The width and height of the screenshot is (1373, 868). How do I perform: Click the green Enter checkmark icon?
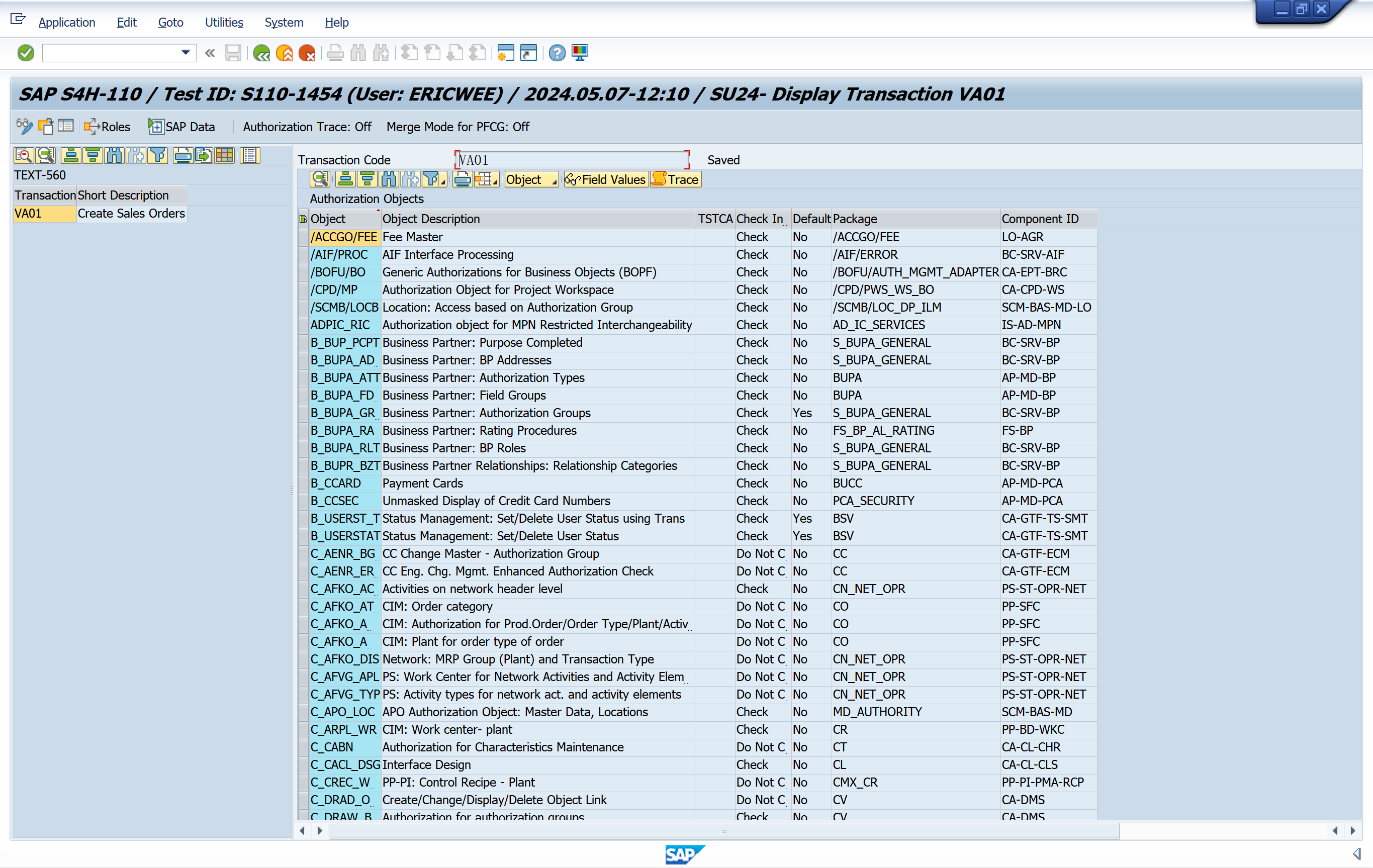25,53
